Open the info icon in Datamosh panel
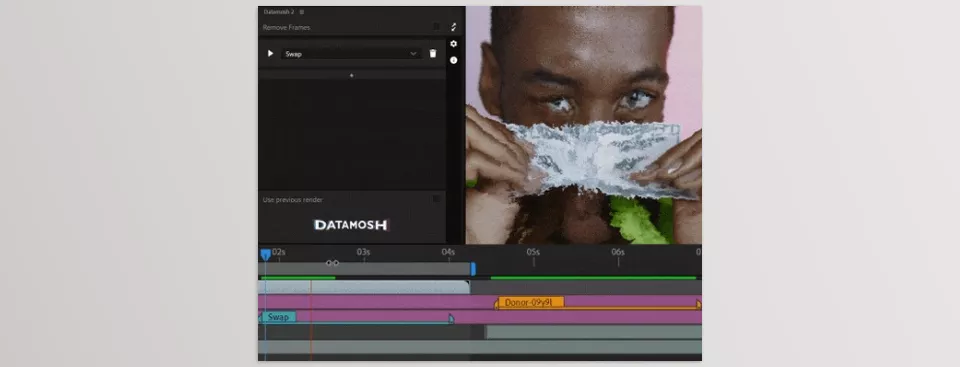This screenshot has width=960, height=367. coord(453,60)
